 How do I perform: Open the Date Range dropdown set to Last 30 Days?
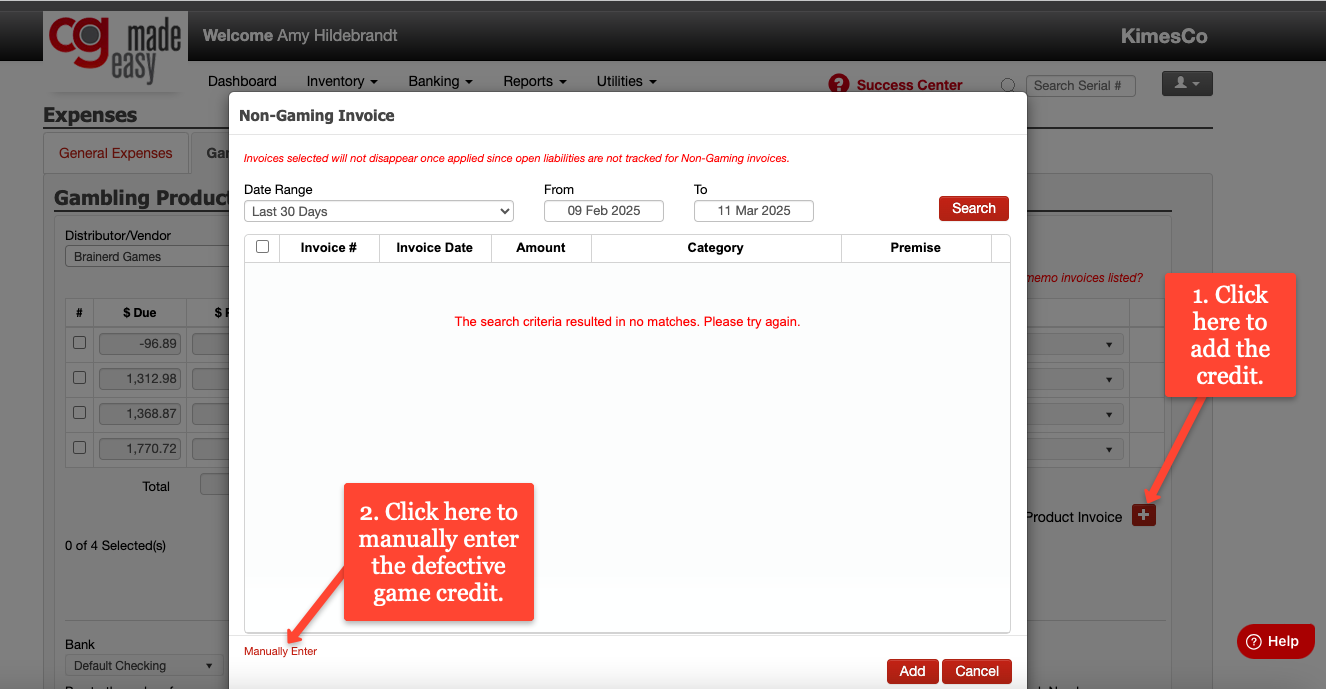click(379, 211)
